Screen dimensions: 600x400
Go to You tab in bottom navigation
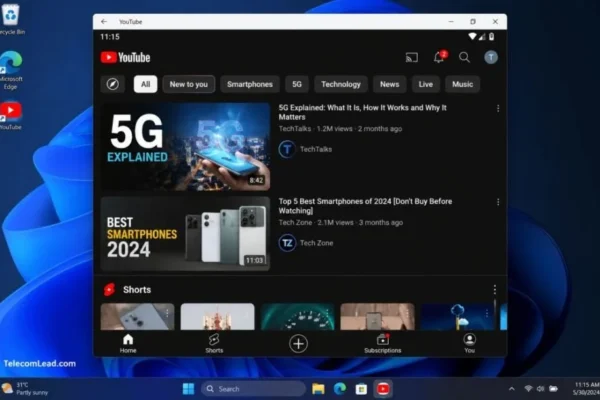point(470,343)
